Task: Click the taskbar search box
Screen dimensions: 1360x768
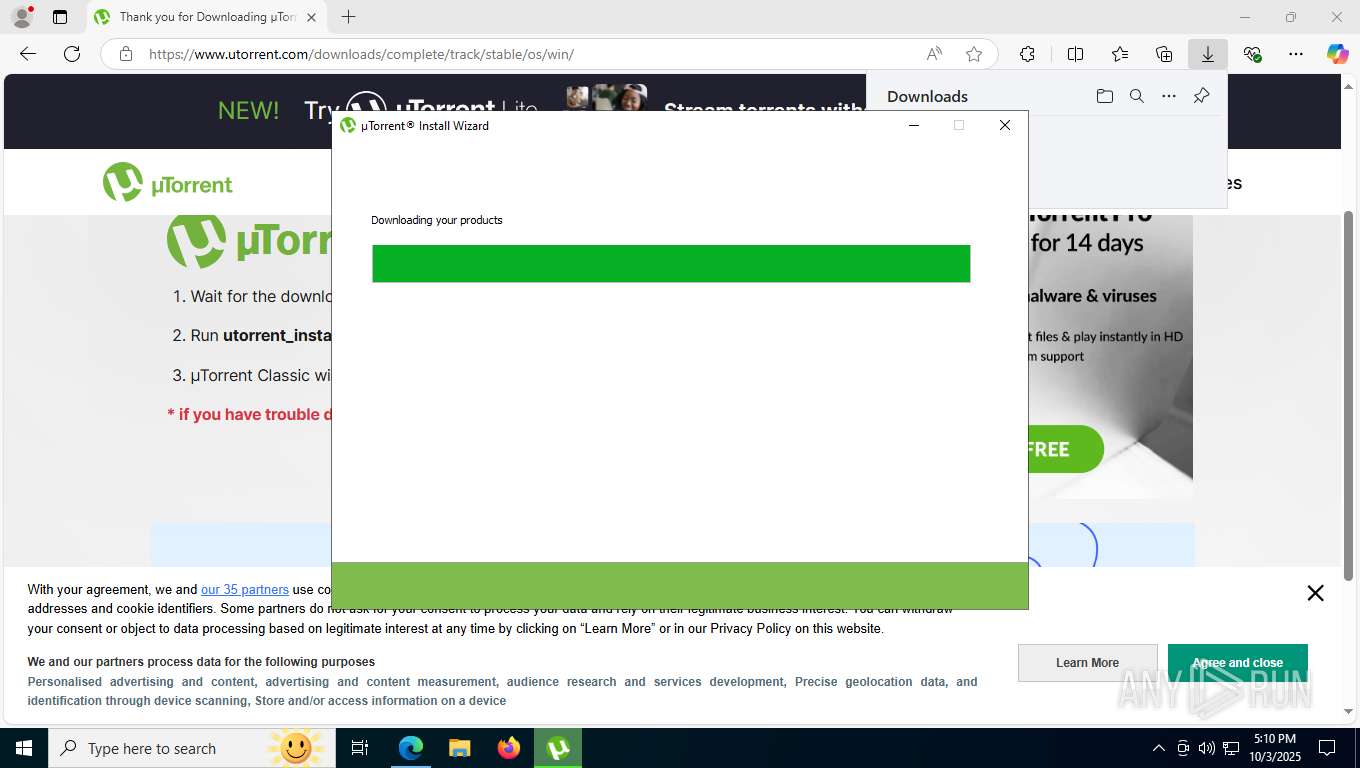Action: tap(192, 748)
